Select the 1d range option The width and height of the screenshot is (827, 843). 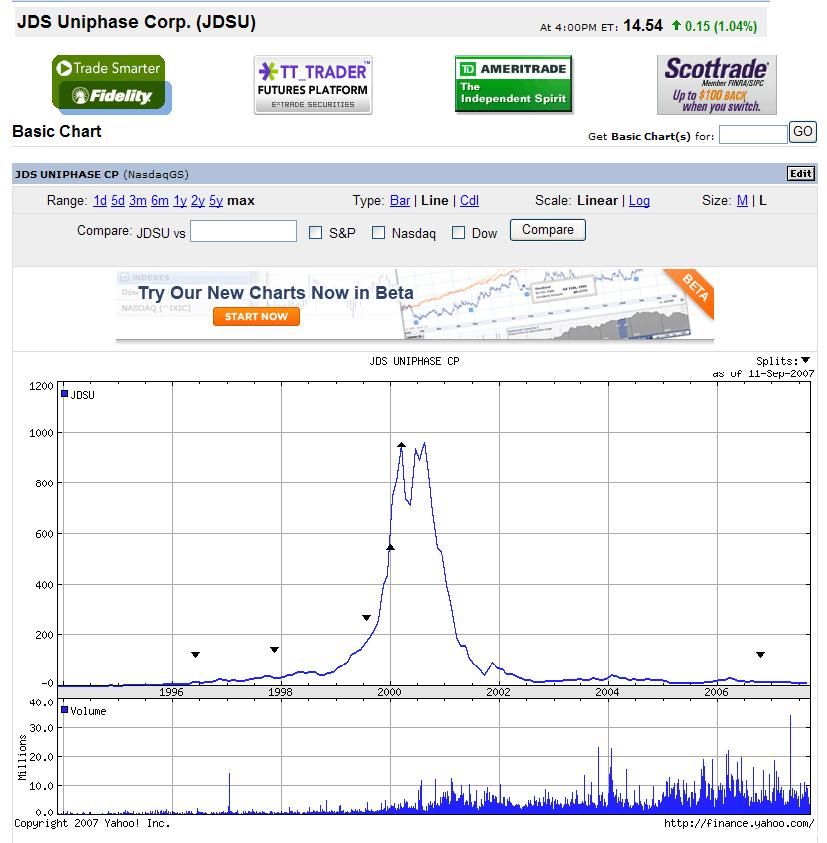99,201
